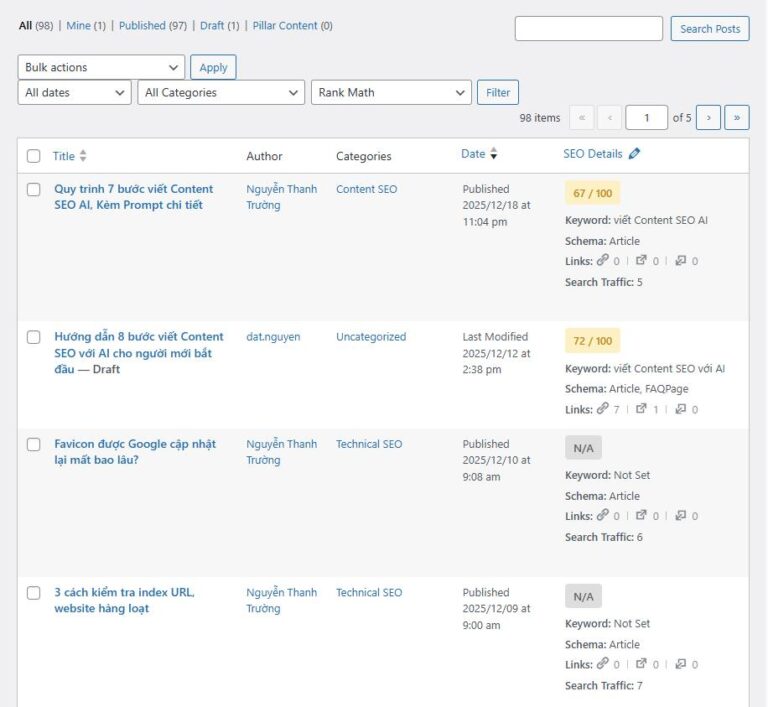Open the Bulk actions dropdown

101,67
